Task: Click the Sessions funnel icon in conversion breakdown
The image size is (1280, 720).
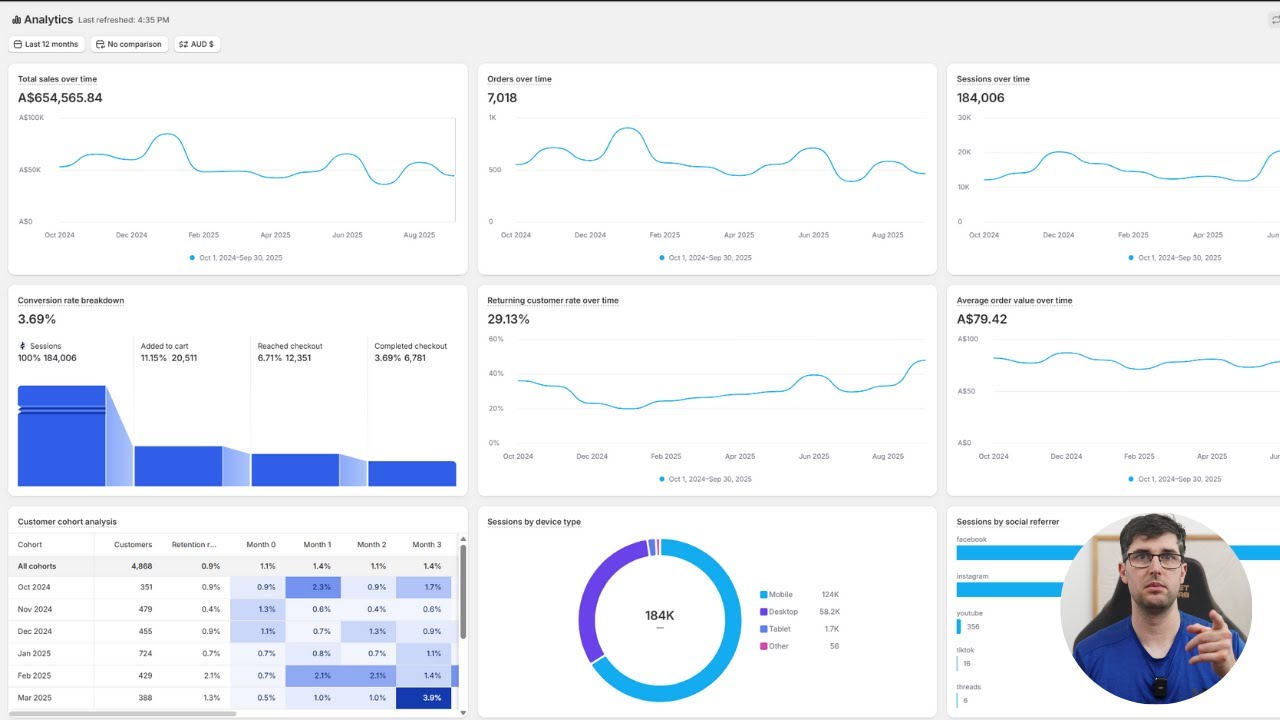Action: coord(22,346)
